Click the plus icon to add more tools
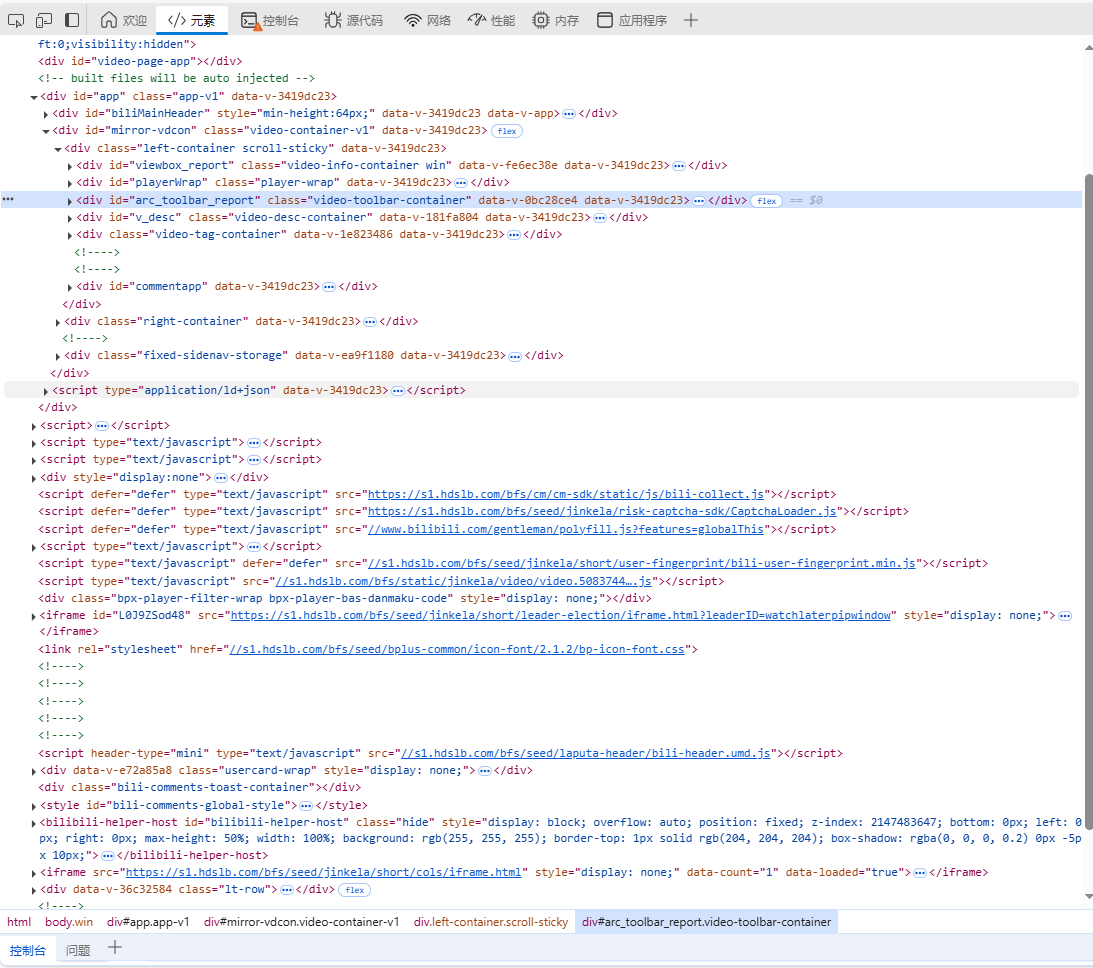This screenshot has height=968, width=1093. click(x=691, y=20)
